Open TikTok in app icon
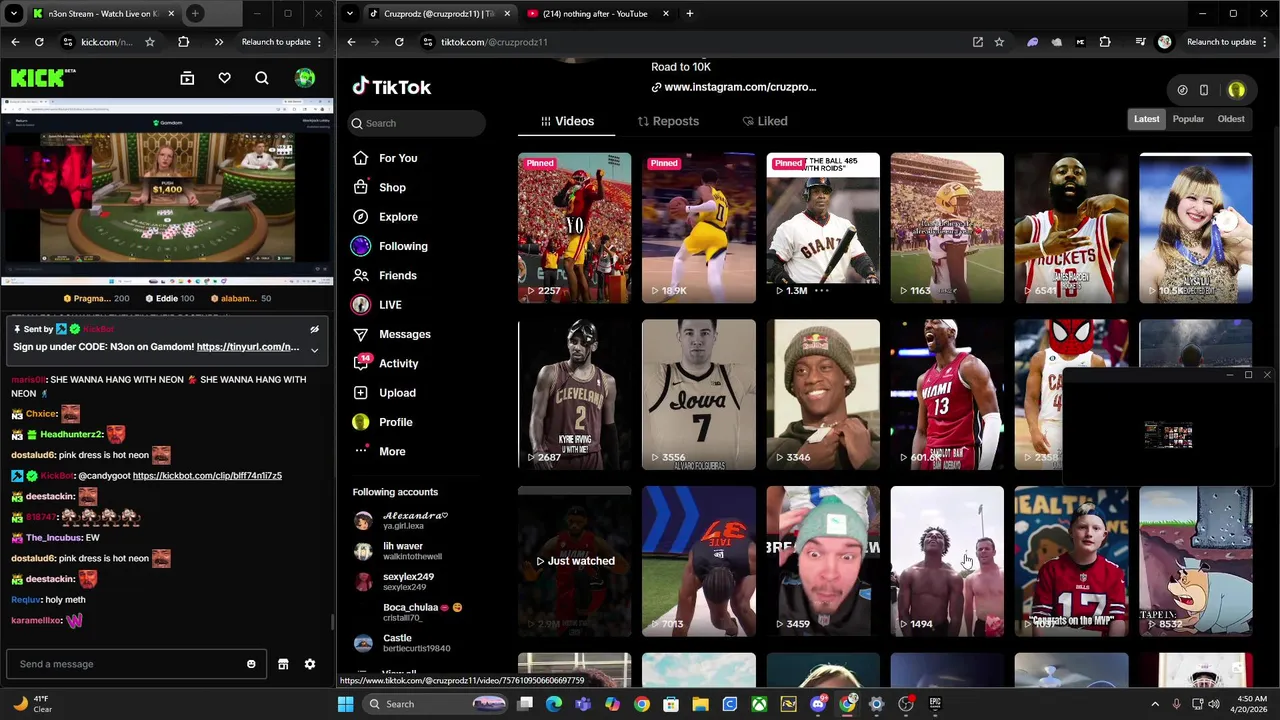This screenshot has height=720, width=1280. pos(977,42)
